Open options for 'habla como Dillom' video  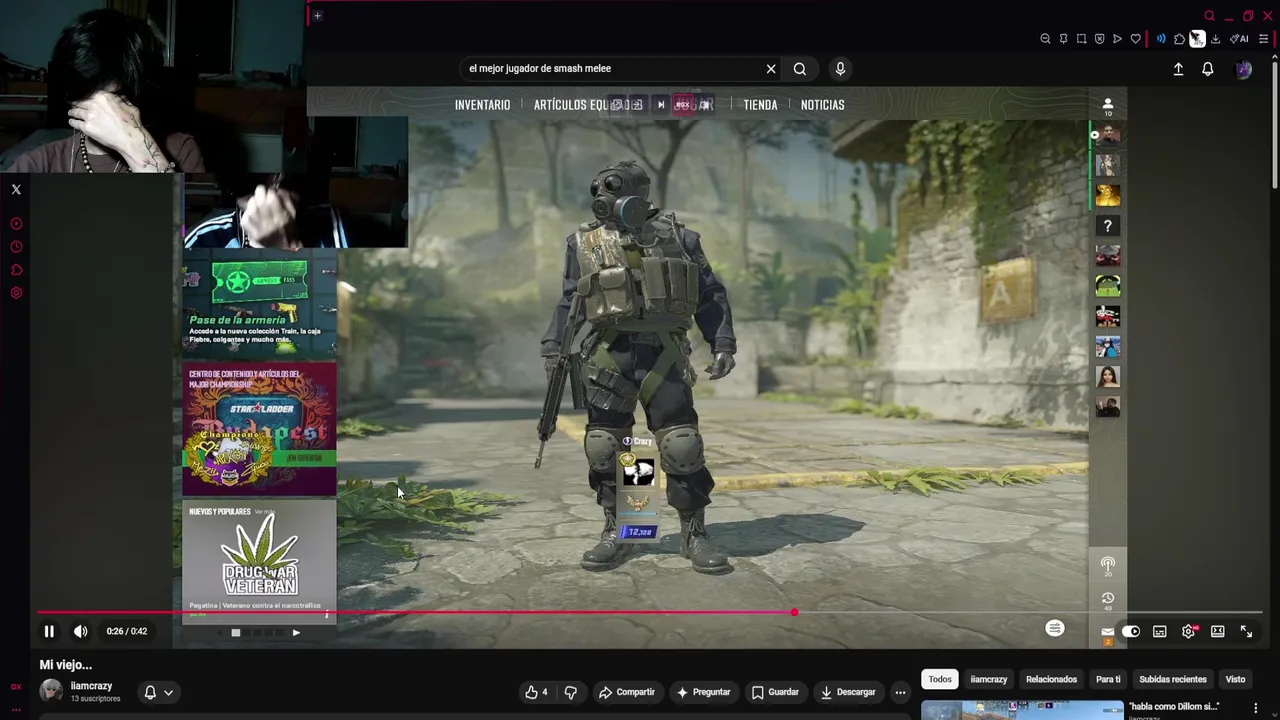[1256, 709]
